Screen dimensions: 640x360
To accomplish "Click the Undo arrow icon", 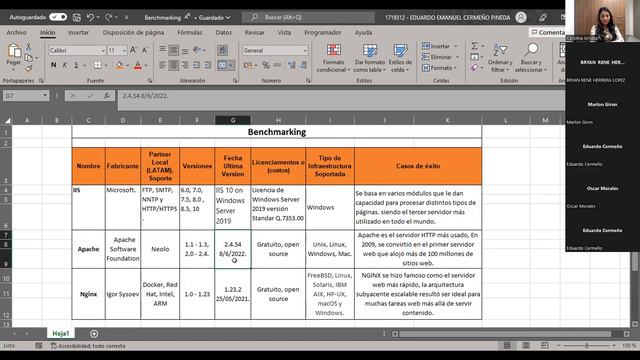I will [x=90, y=17].
